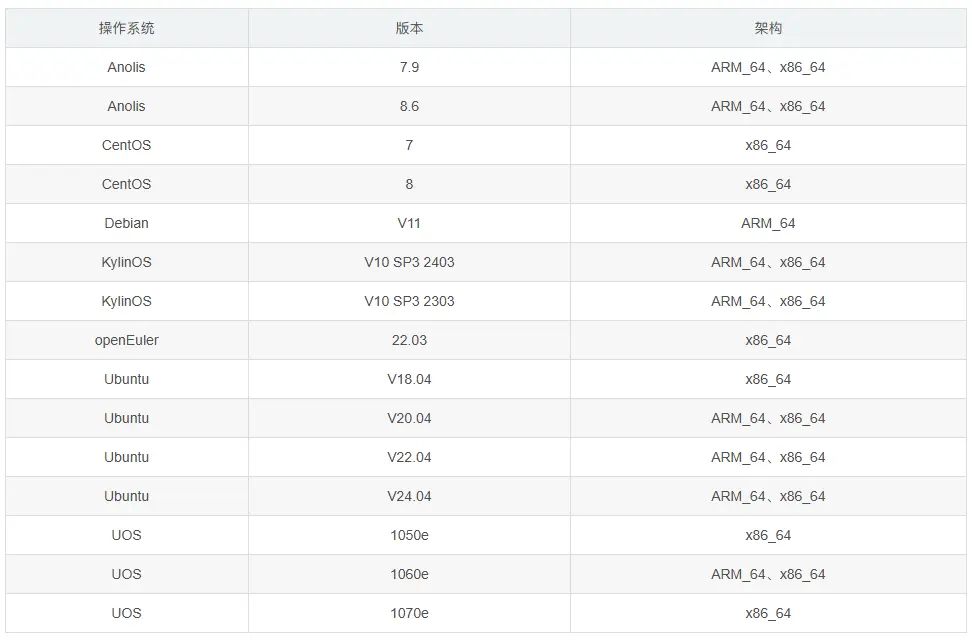
Task: Select the 22.03 version cell
Action: coord(409,340)
